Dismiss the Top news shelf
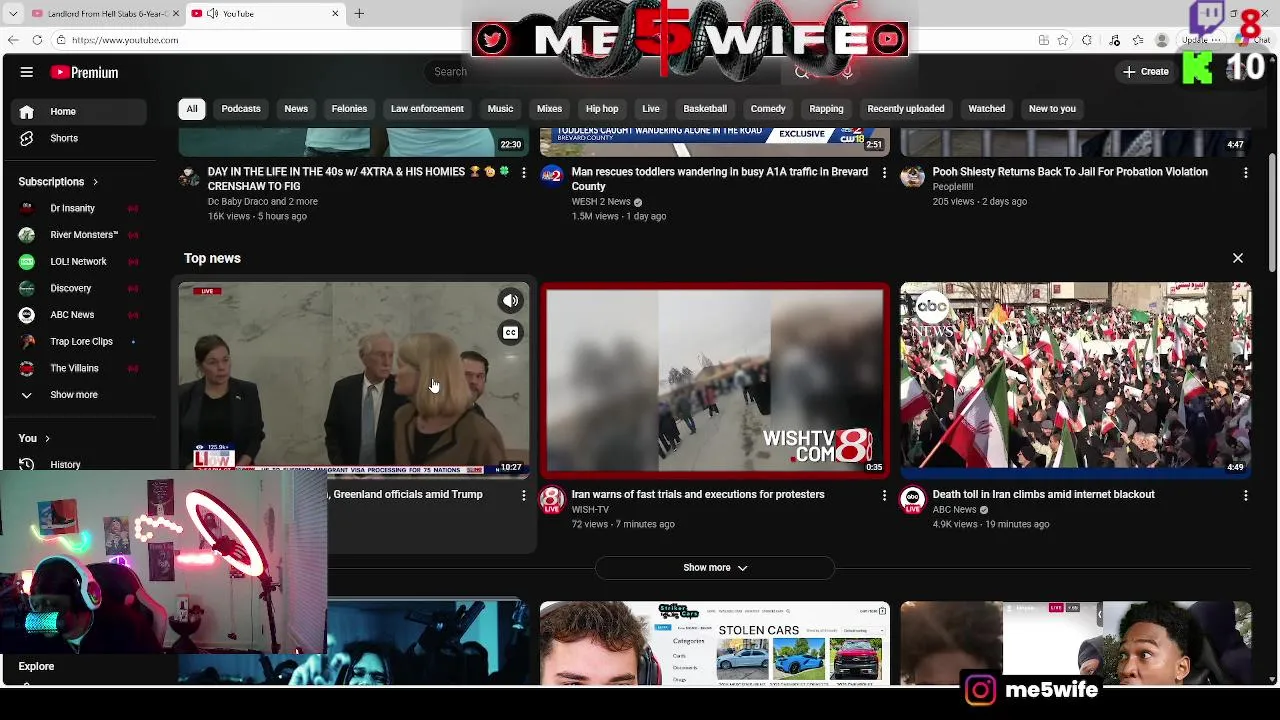 pos(1238,258)
